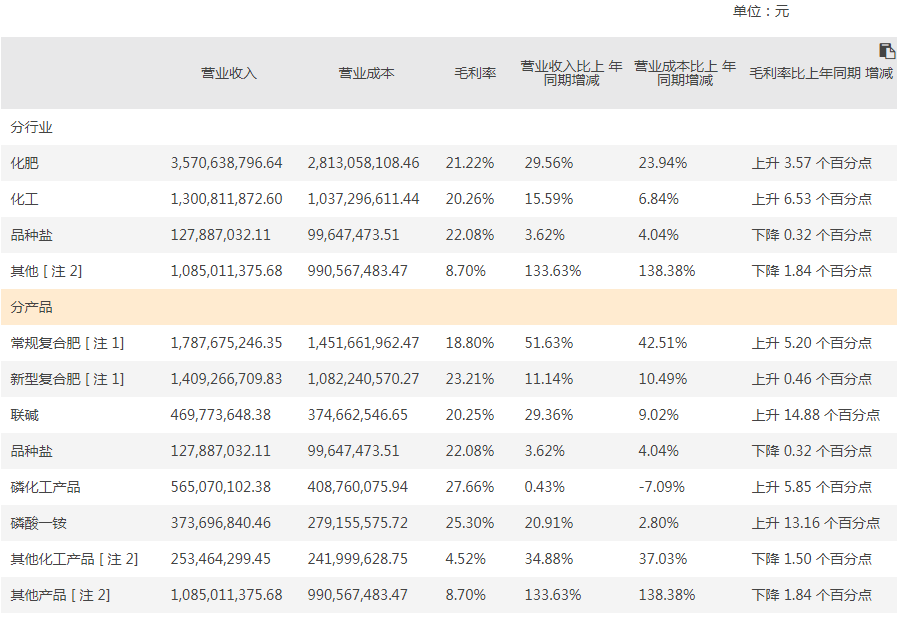
Task: Click the copy table icon
Action: point(886,51)
